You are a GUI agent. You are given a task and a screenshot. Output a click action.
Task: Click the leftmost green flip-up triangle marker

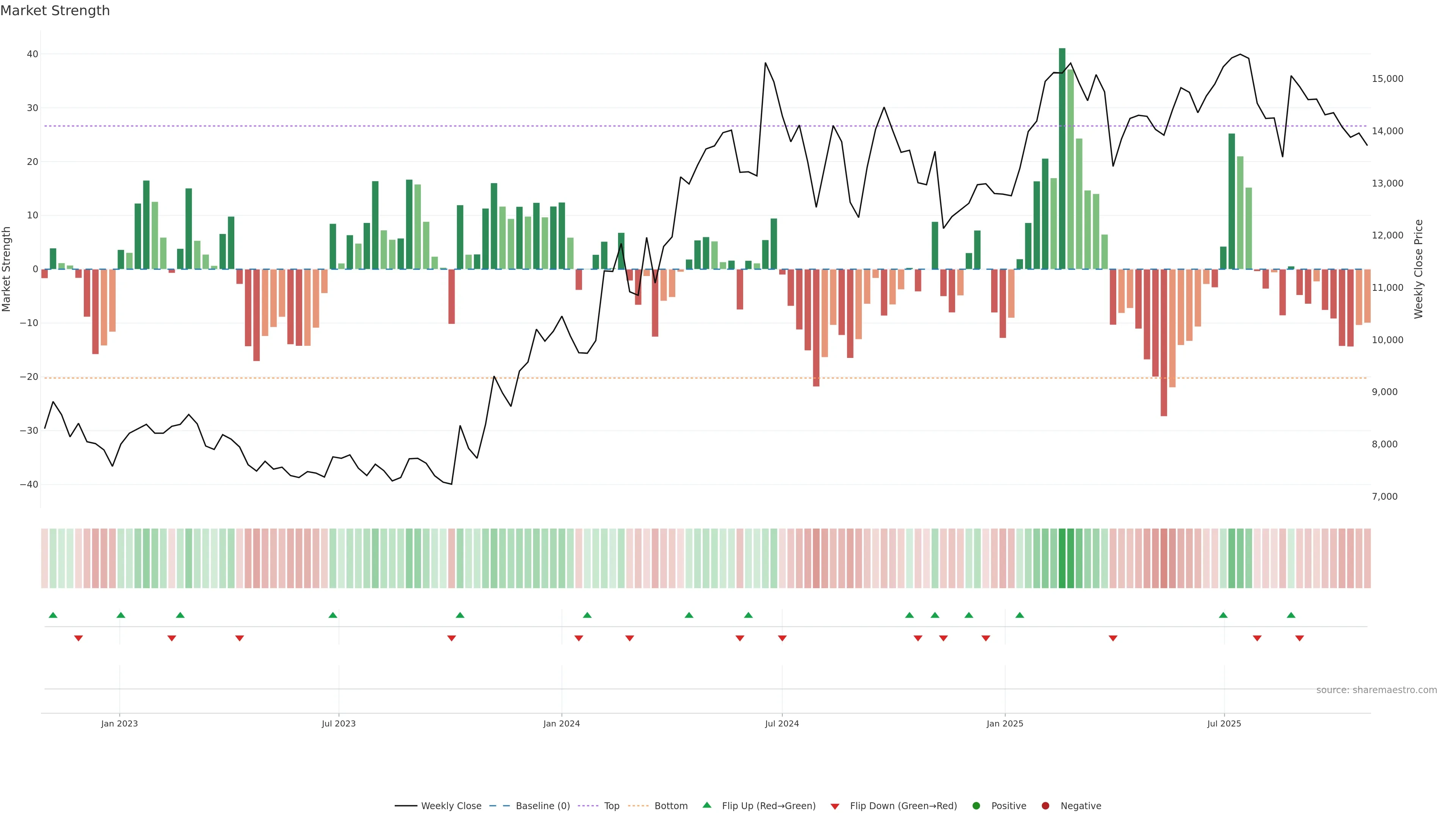[53, 615]
